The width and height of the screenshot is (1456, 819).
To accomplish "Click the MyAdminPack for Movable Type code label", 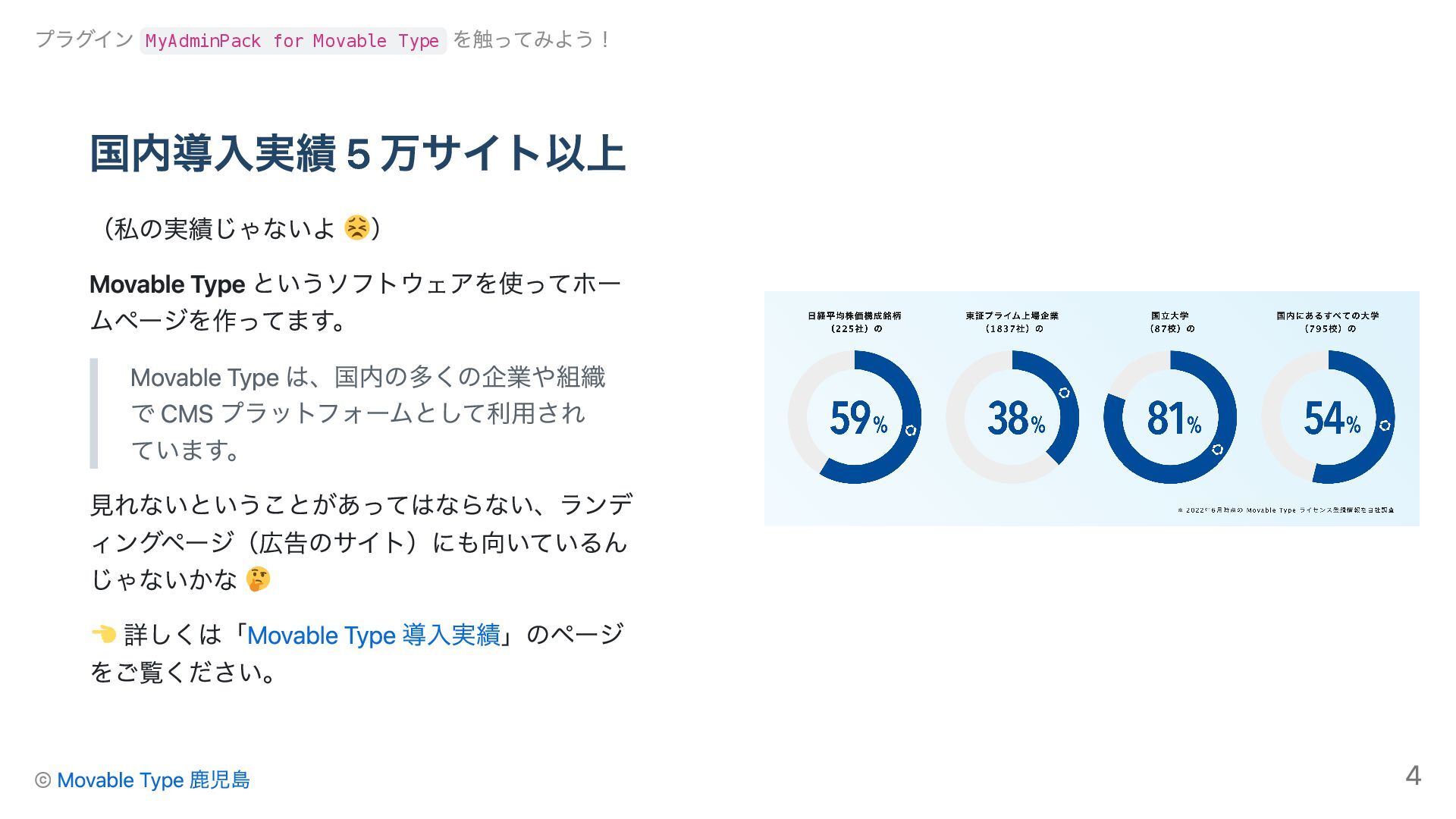I will tap(292, 40).
